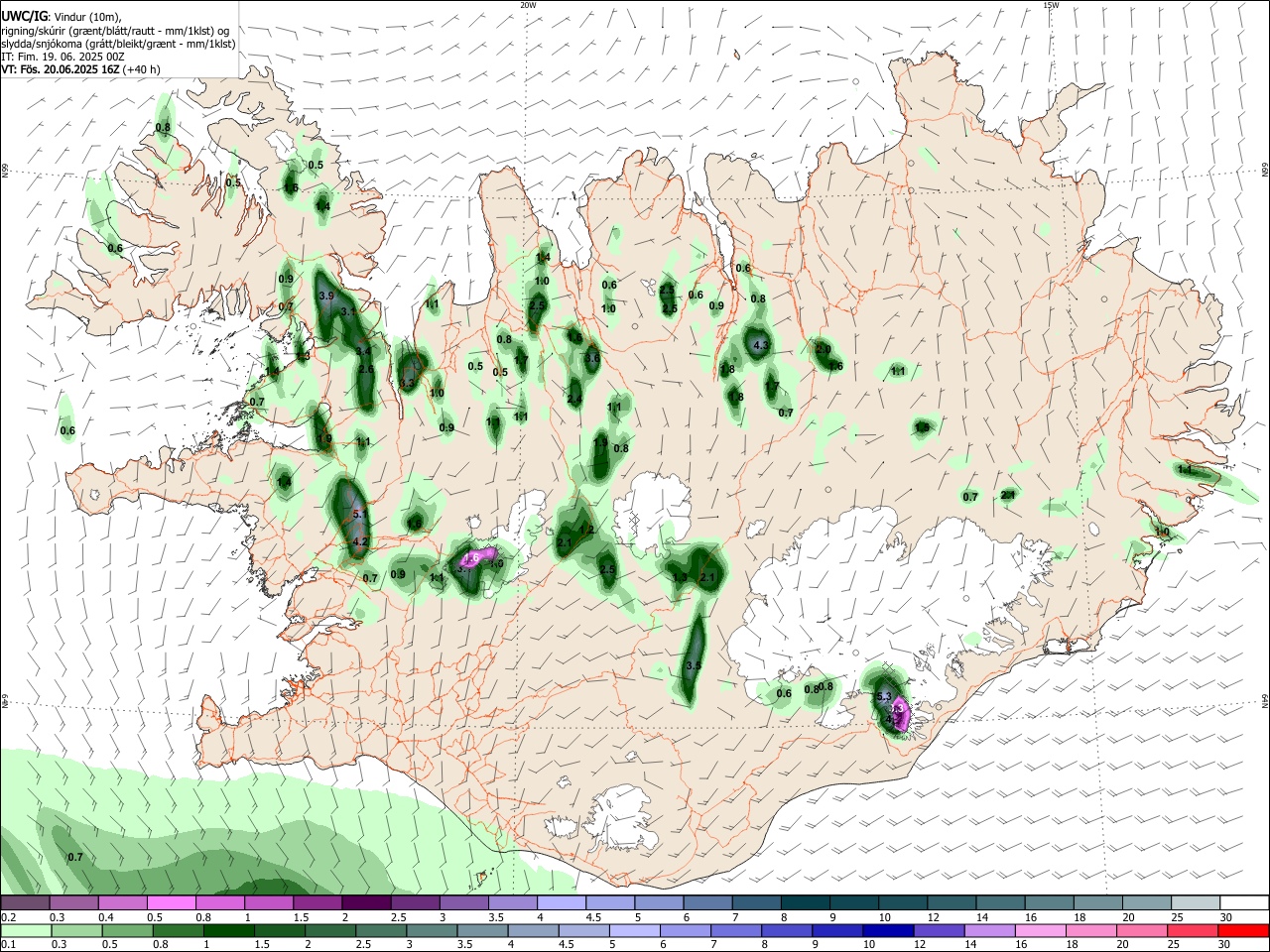The image size is (1270, 952).
Task: Click the 3.4 precipitation value on the map
Action: tap(363, 351)
